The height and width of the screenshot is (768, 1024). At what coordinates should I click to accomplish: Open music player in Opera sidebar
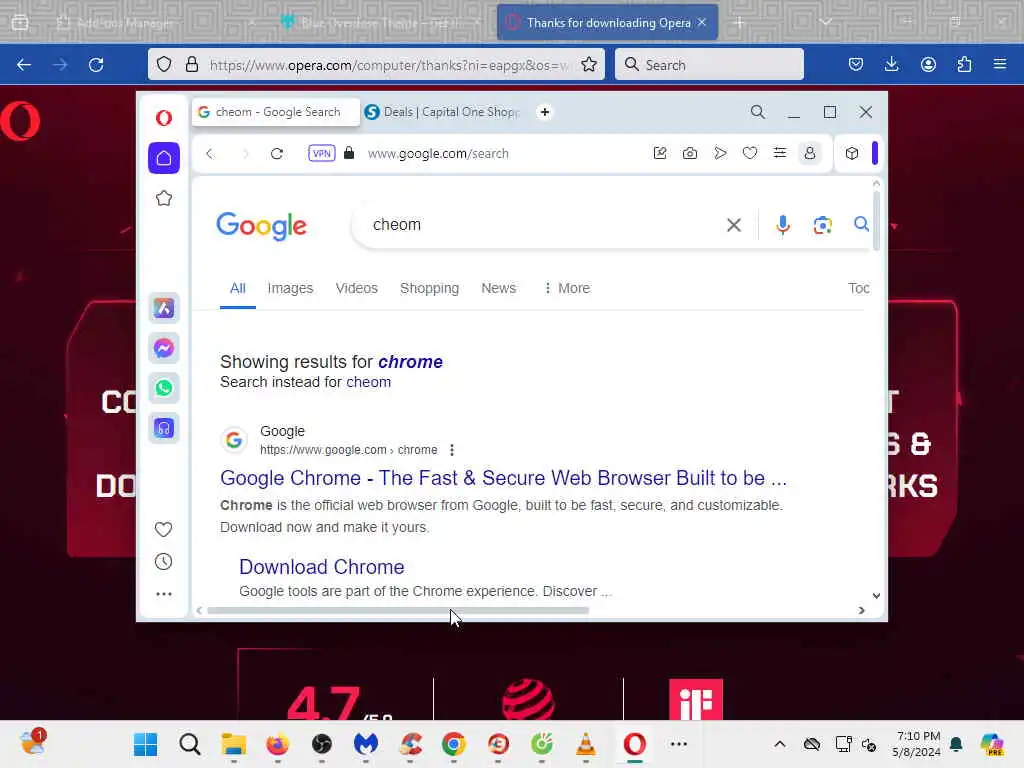coord(164,428)
